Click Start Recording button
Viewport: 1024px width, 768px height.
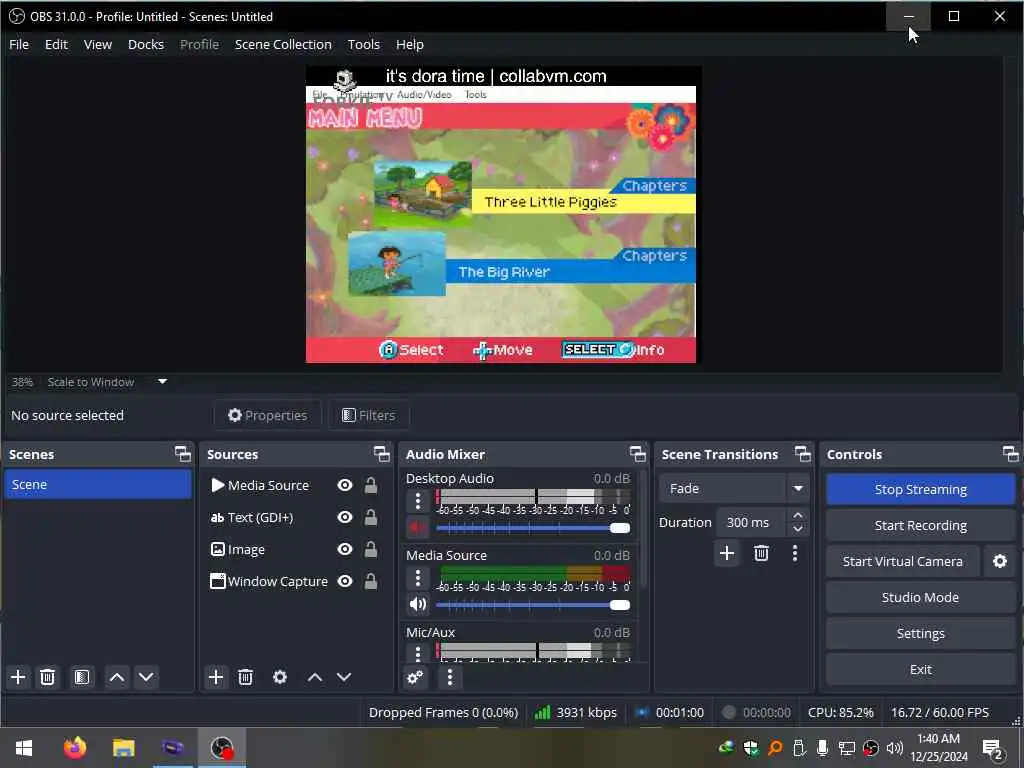click(x=920, y=526)
